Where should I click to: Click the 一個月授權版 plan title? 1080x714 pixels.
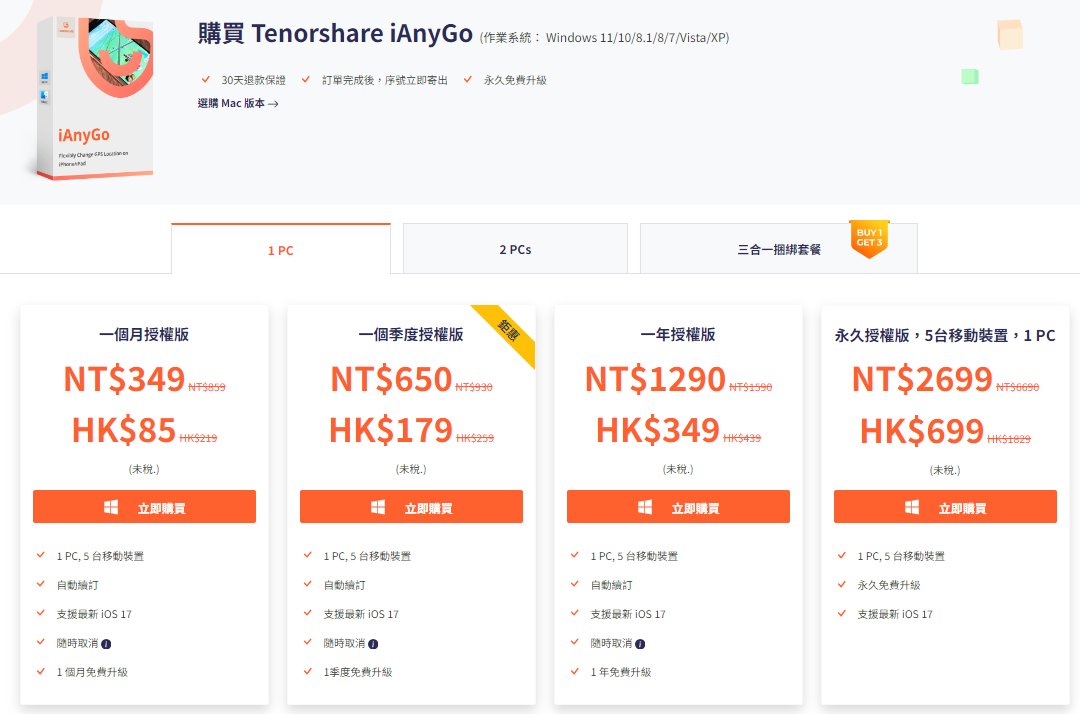coord(144,335)
